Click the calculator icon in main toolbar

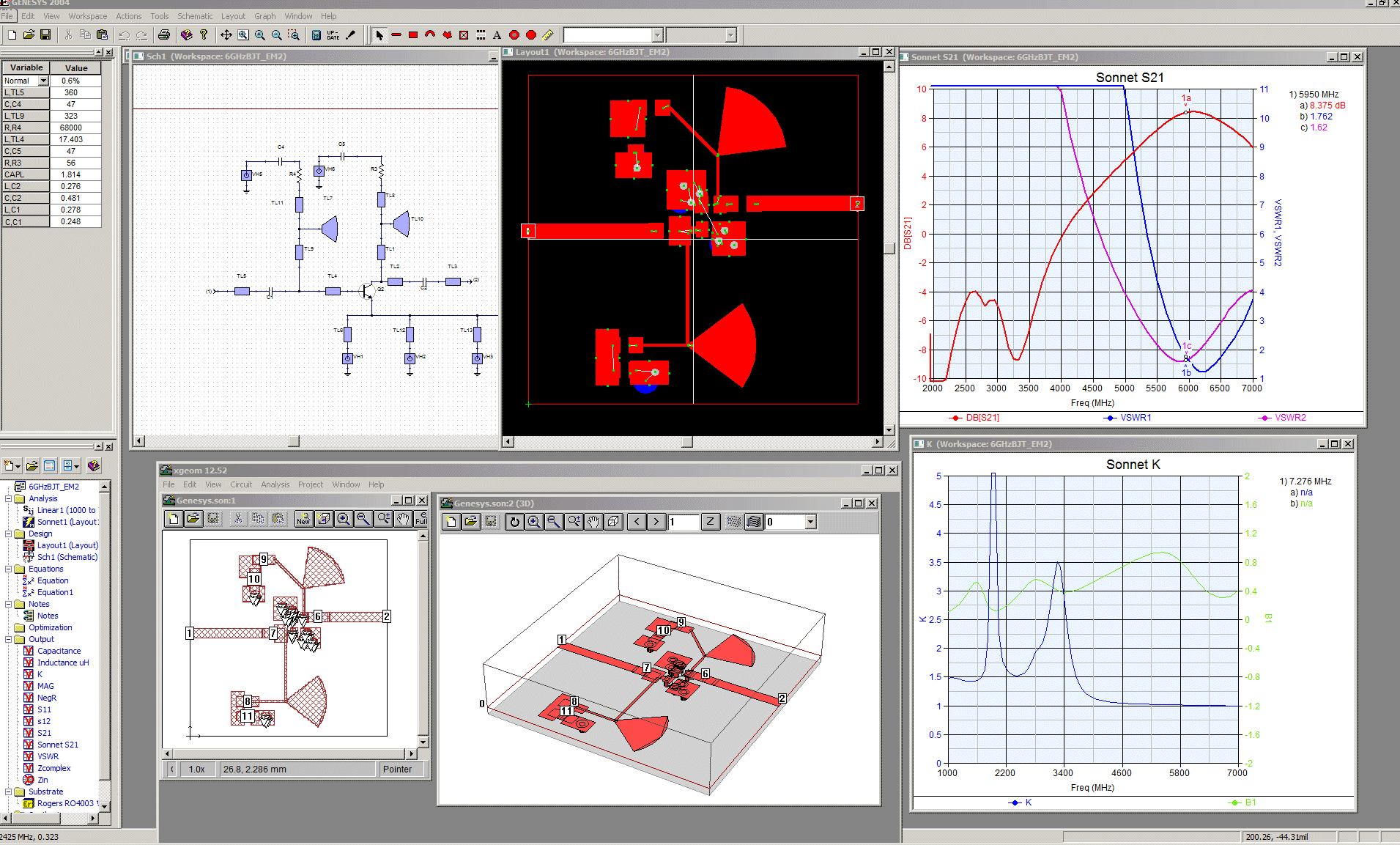tap(316, 34)
